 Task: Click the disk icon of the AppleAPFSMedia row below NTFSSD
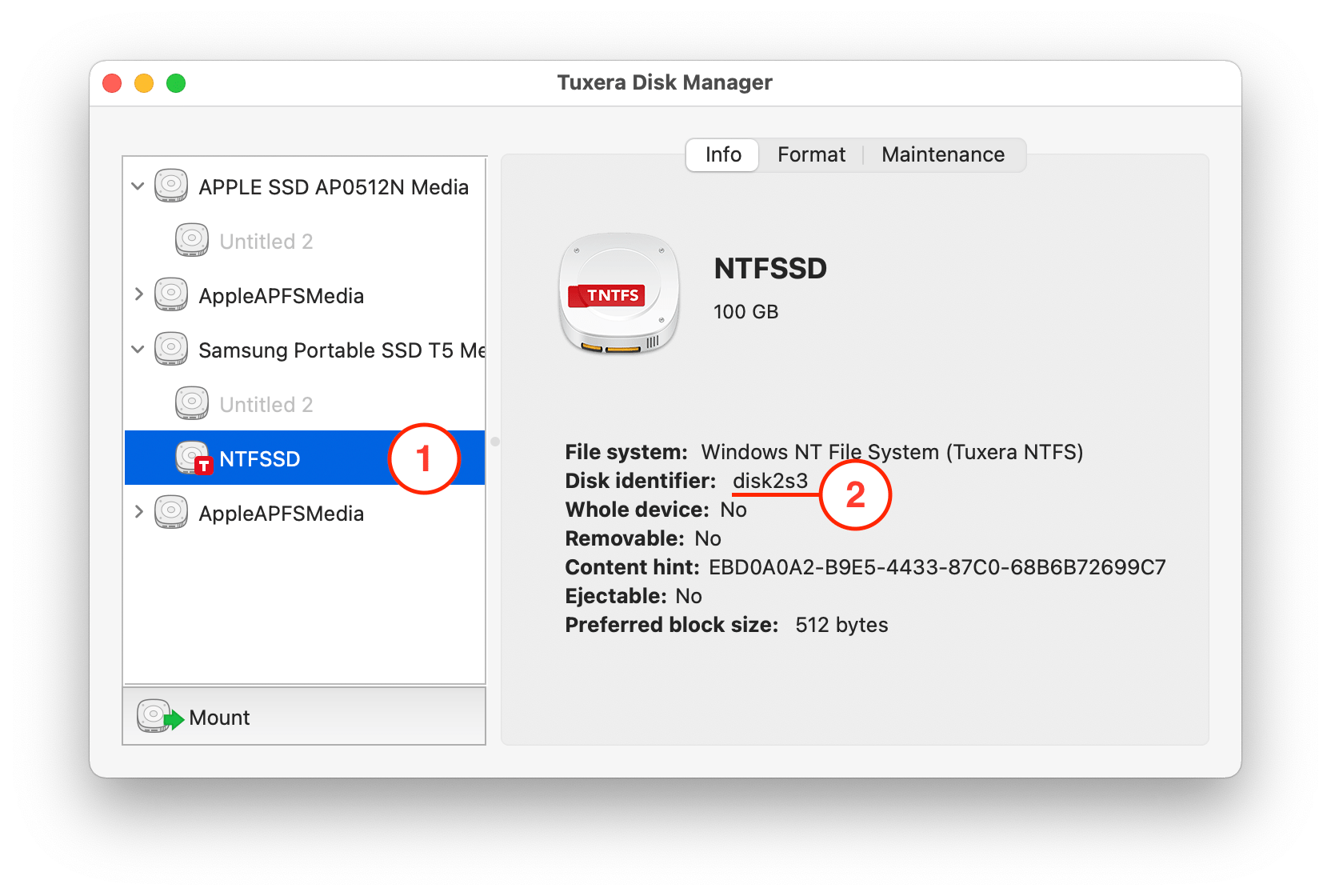point(171,512)
